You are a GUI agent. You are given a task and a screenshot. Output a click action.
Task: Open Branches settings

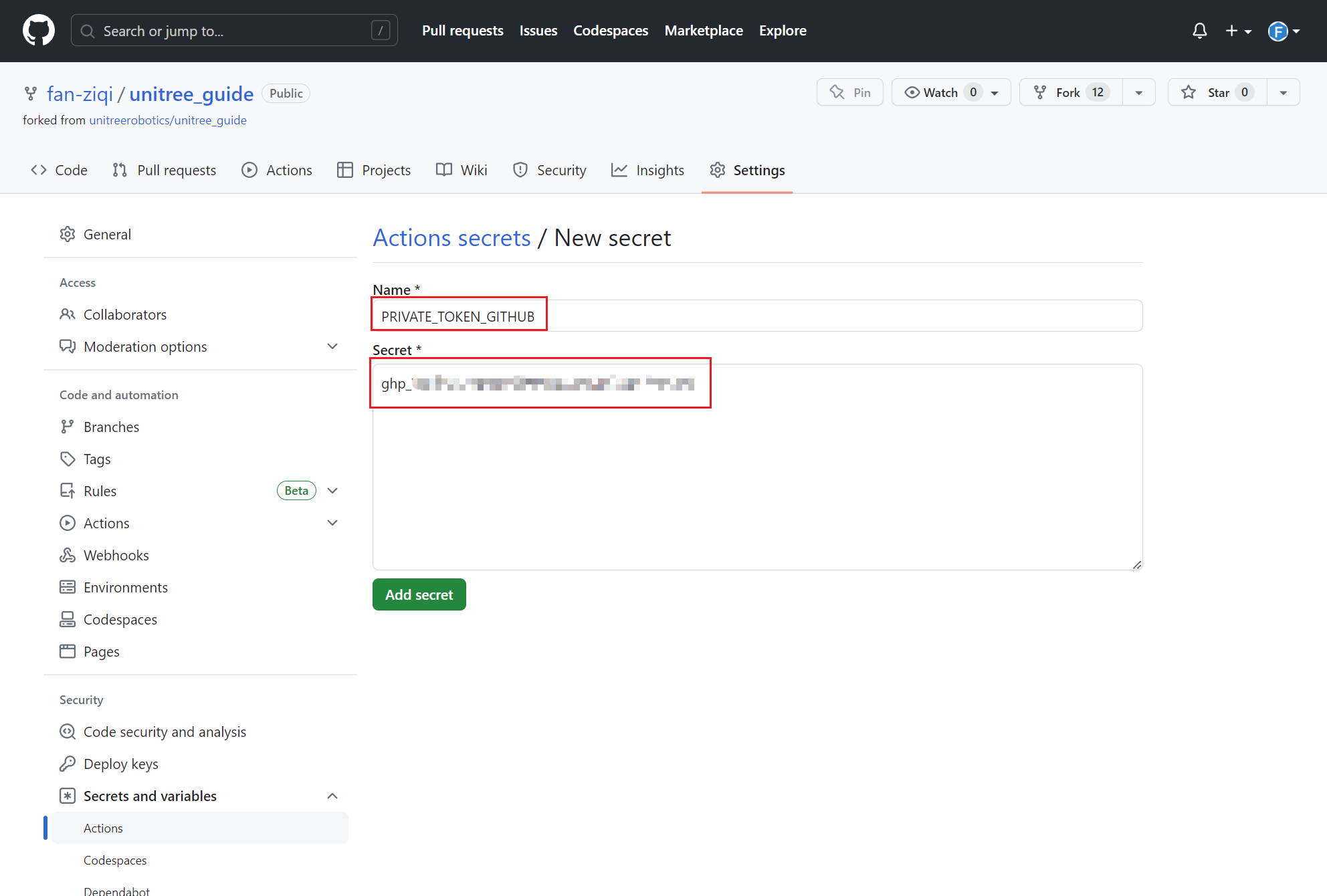[200, 427]
